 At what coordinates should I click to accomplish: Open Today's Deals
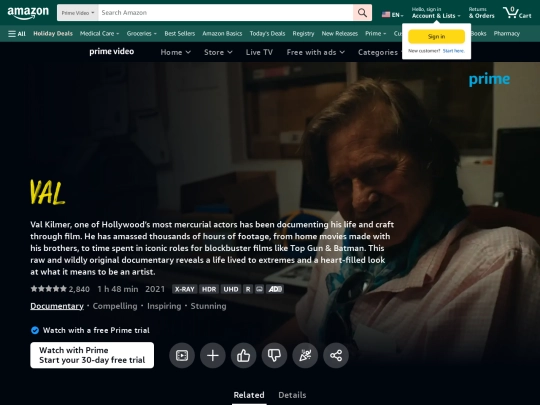pyautogui.click(x=267, y=34)
